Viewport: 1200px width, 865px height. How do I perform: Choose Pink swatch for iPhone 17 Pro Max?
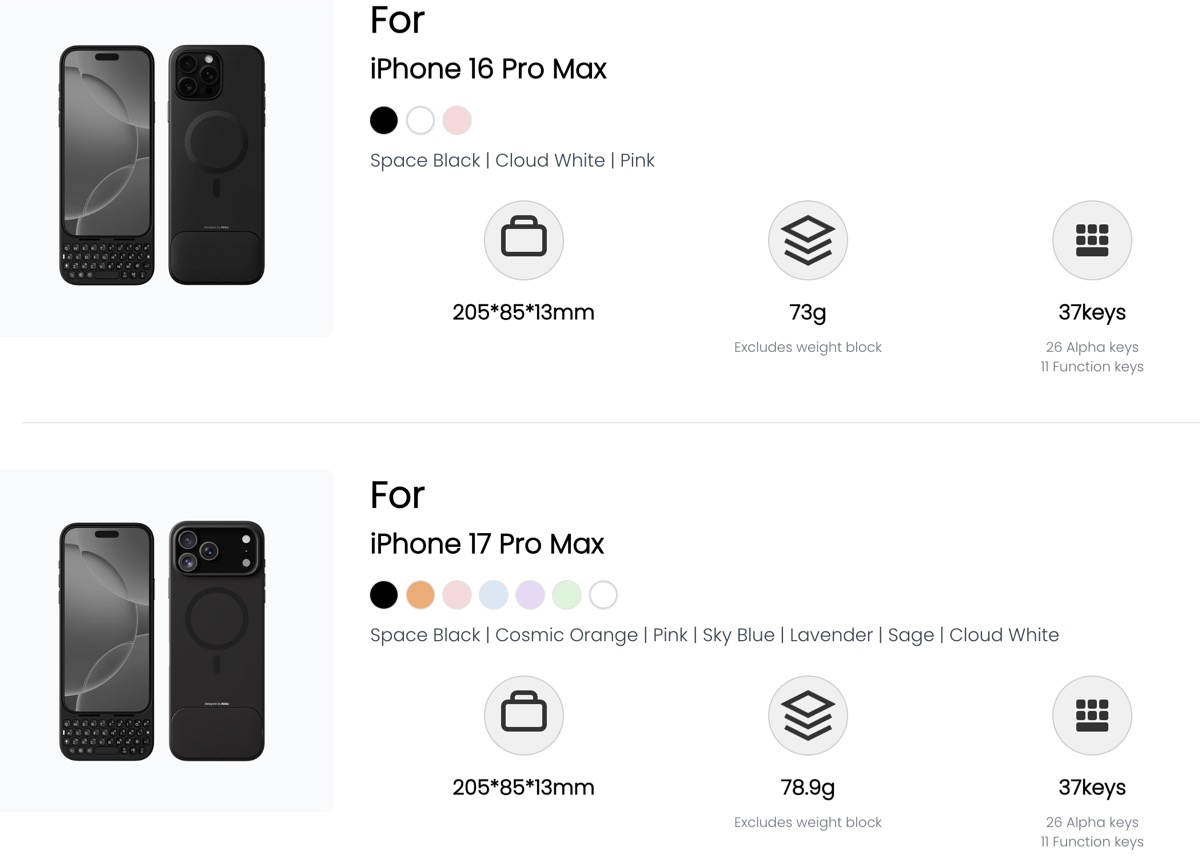[x=457, y=596]
